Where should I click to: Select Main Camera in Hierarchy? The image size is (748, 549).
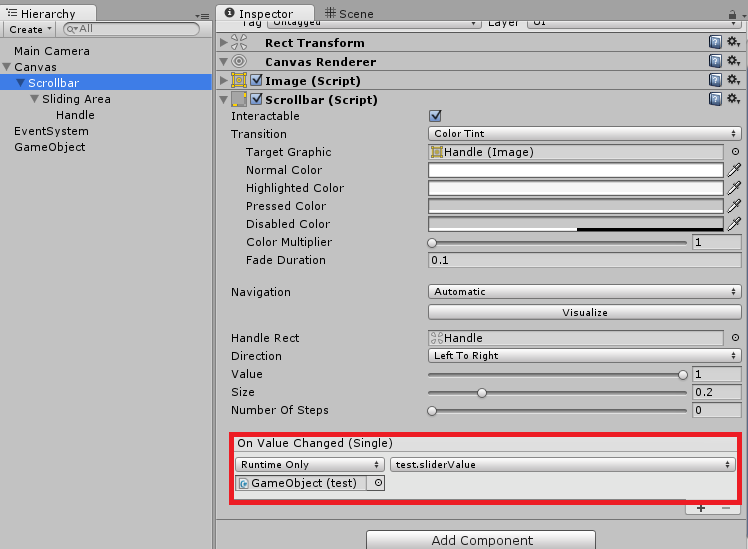point(52,51)
